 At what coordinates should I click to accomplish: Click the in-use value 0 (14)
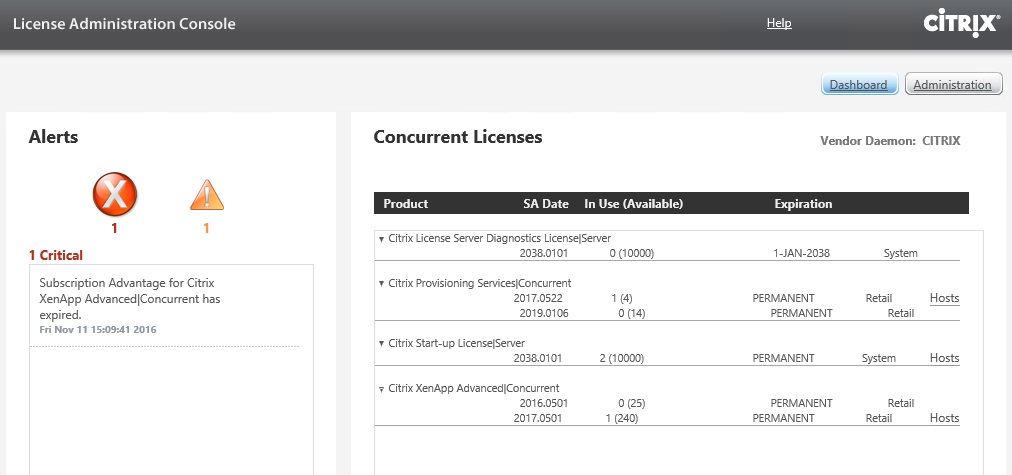pos(631,313)
